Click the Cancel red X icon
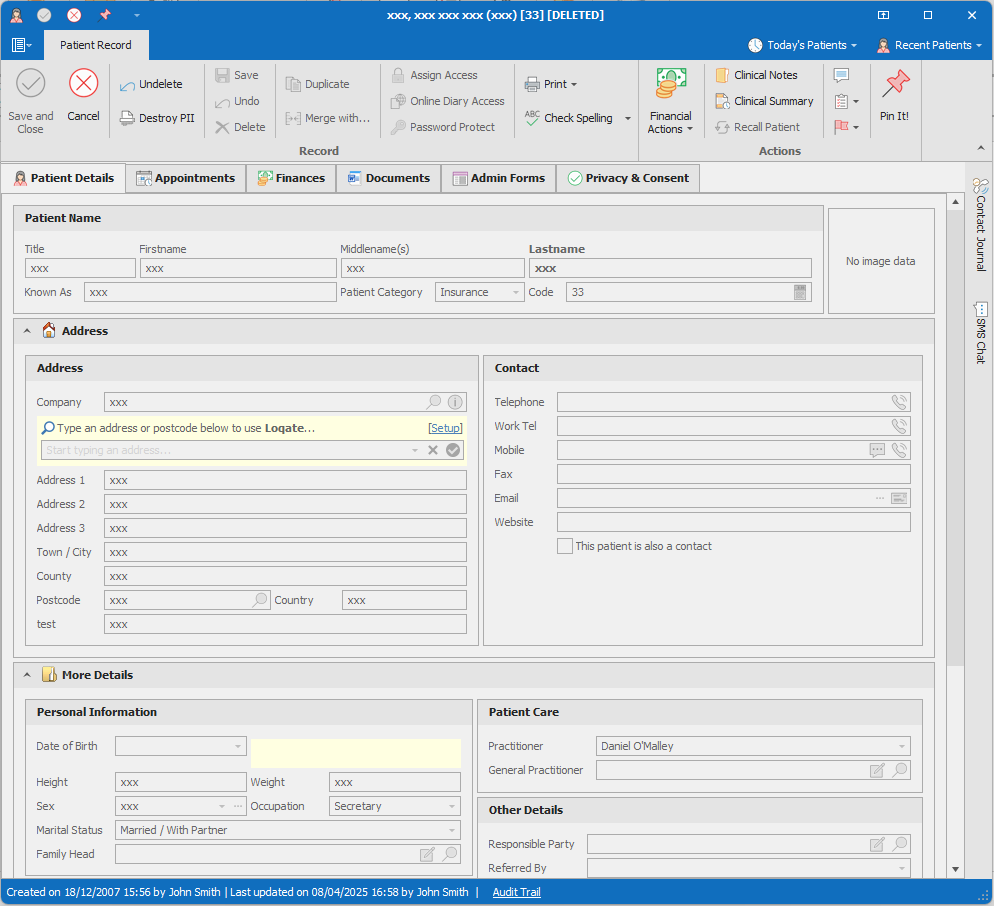The height and width of the screenshot is (906, 994). pyautogui.click(x=83, y=84)
